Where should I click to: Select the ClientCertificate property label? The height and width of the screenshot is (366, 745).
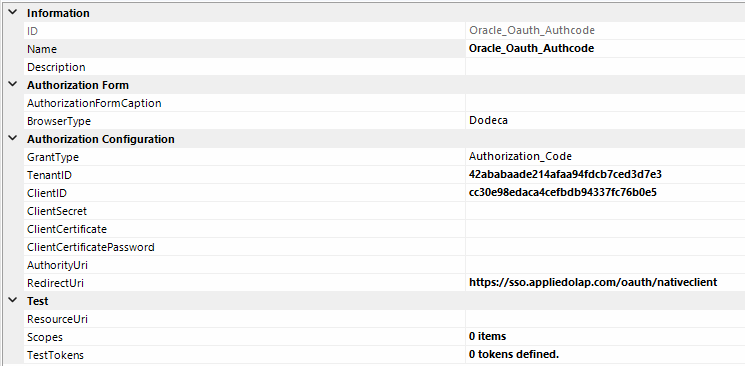tap(67, 229)
